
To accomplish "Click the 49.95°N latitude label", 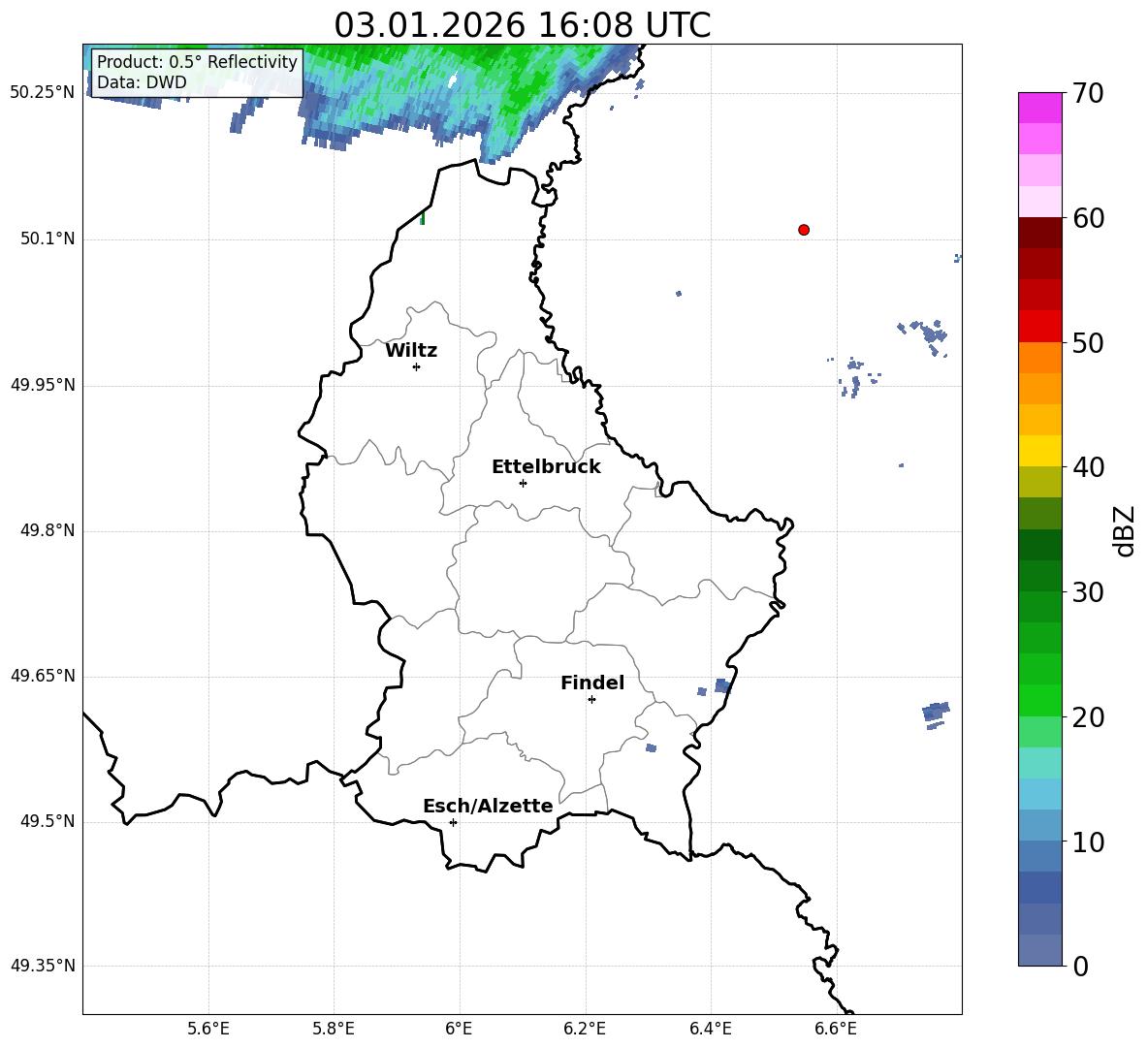I will click(x=43, y=384).
